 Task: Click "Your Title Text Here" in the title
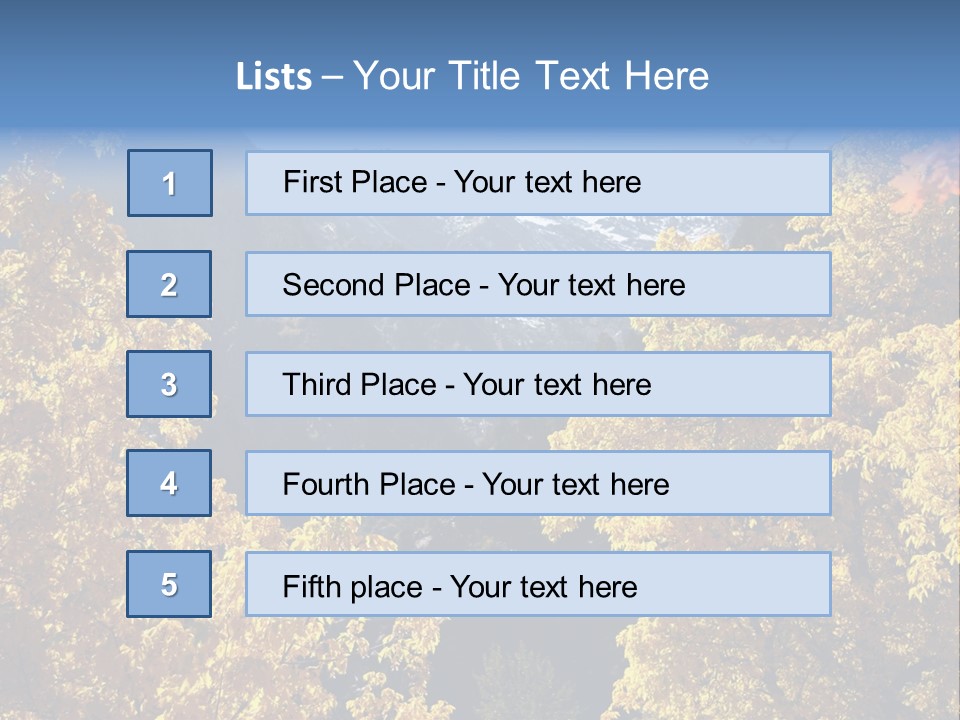[x=531, y=76]
